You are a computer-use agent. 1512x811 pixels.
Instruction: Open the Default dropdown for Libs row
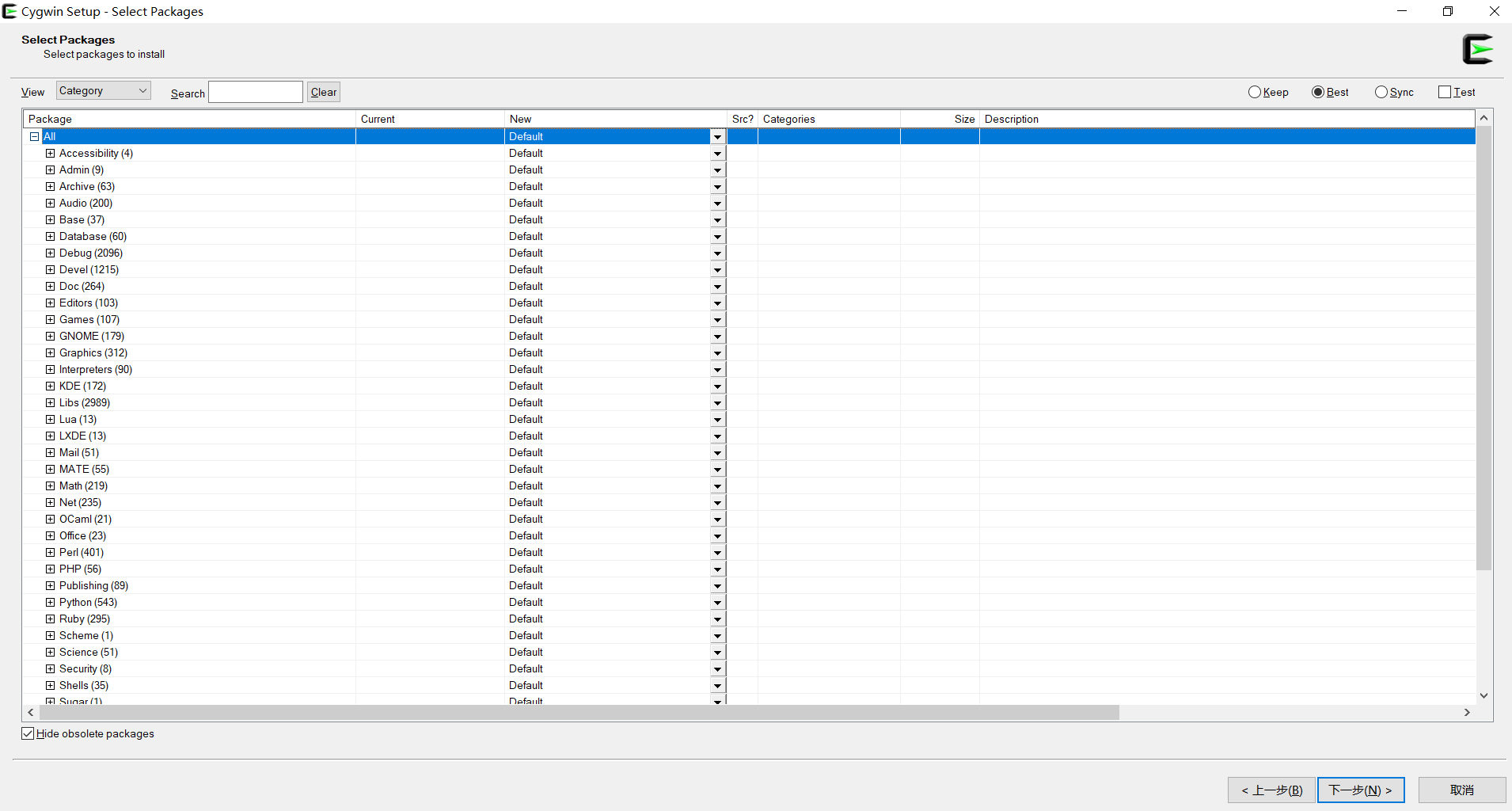point(717,403)
